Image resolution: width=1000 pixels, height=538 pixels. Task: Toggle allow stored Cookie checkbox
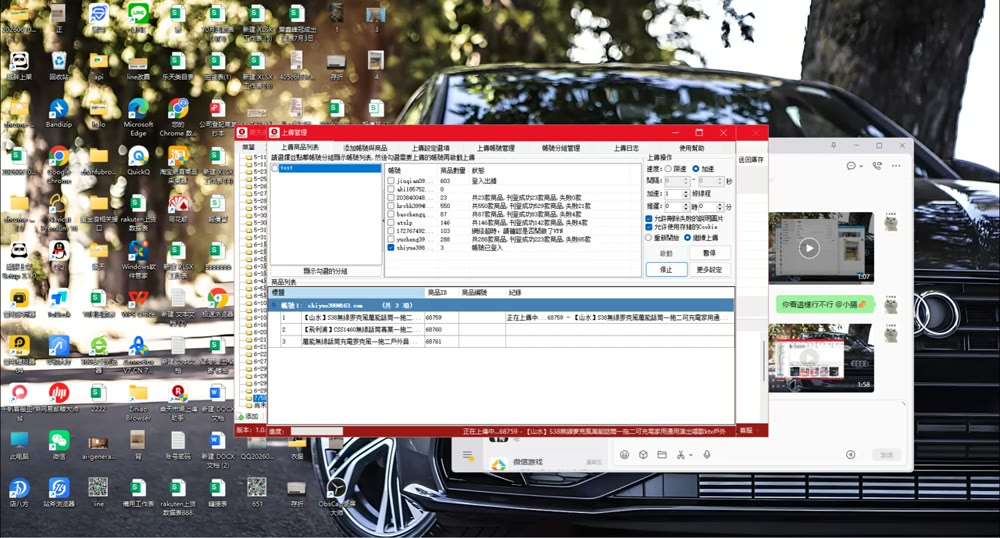(649, 227)
